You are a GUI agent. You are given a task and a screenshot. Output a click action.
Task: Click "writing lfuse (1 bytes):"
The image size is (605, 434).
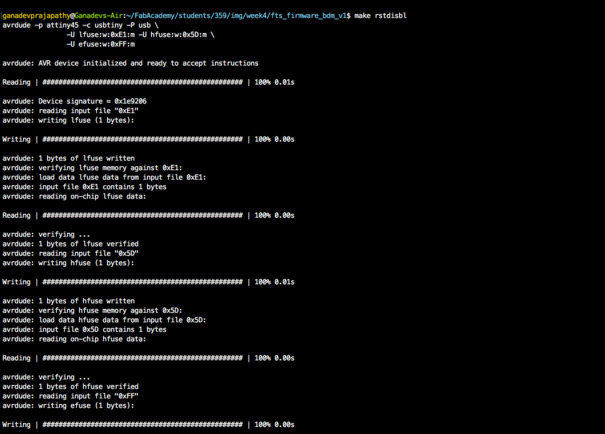[86, 120]
